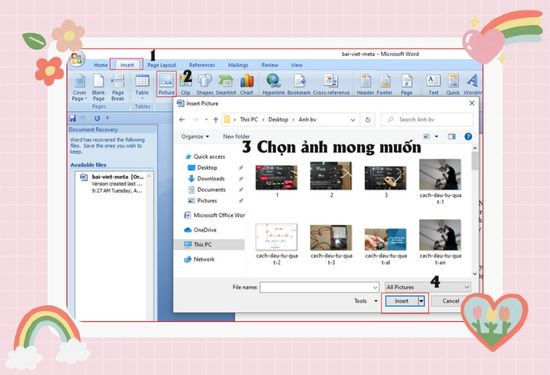This screenshot has height=375, width=550.
Task: Open the Office button menu
Action: [77, 58]
